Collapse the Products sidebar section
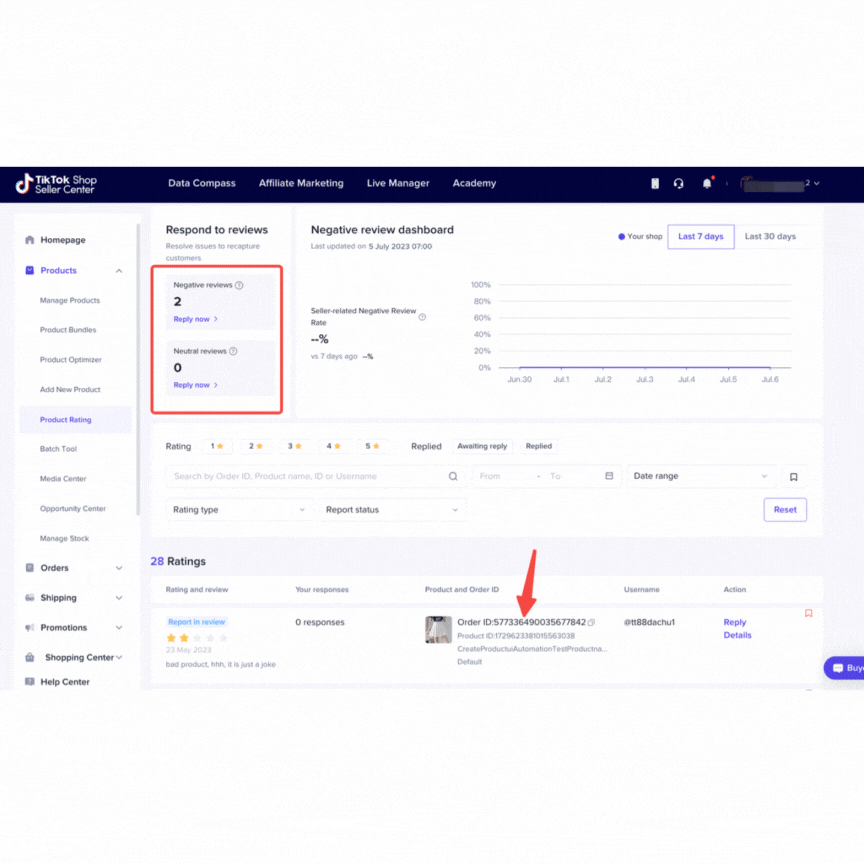Screen dimensions: 864x864 (x=119, y=271)
